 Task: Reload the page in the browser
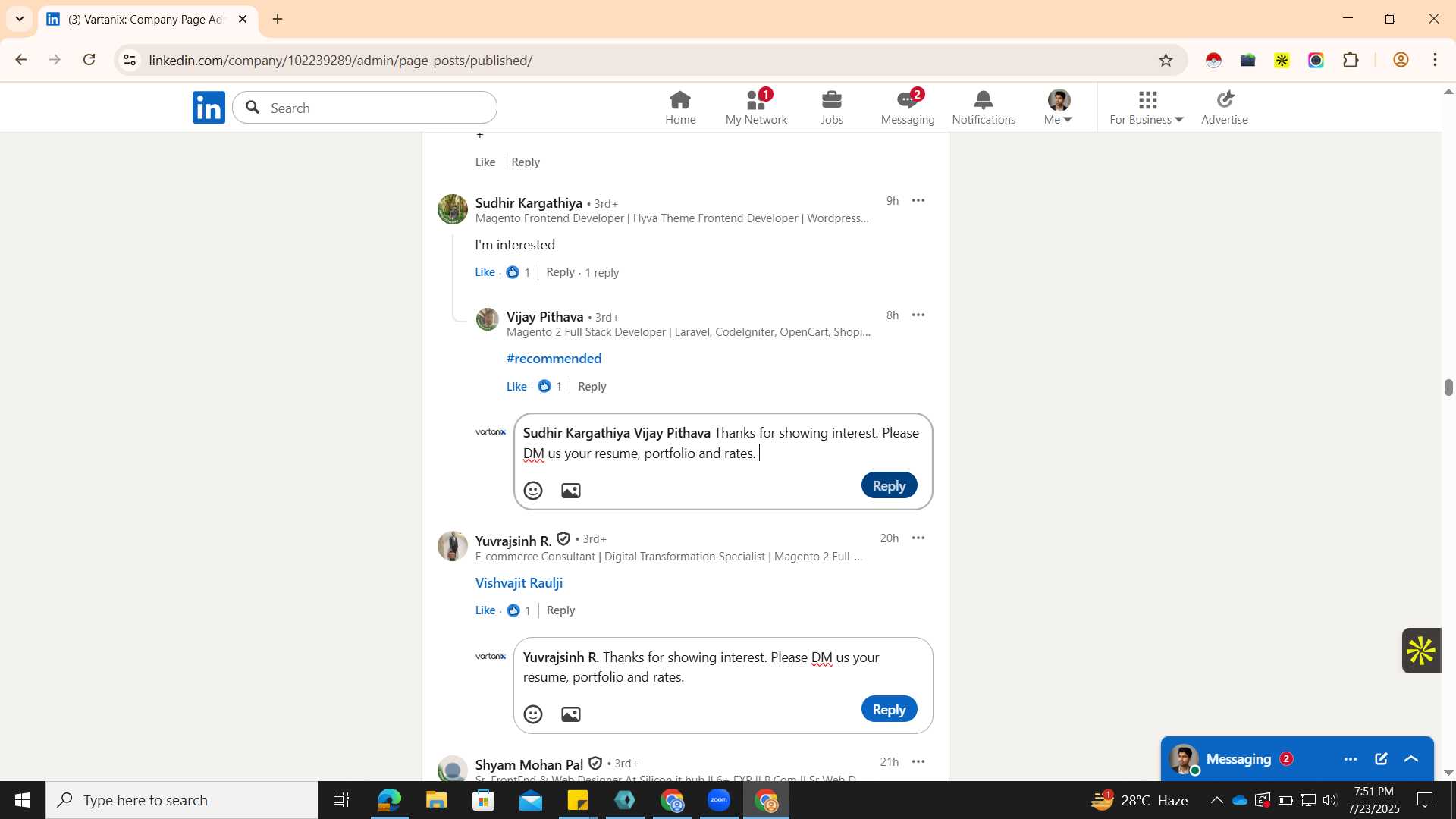tap(89, 60)
